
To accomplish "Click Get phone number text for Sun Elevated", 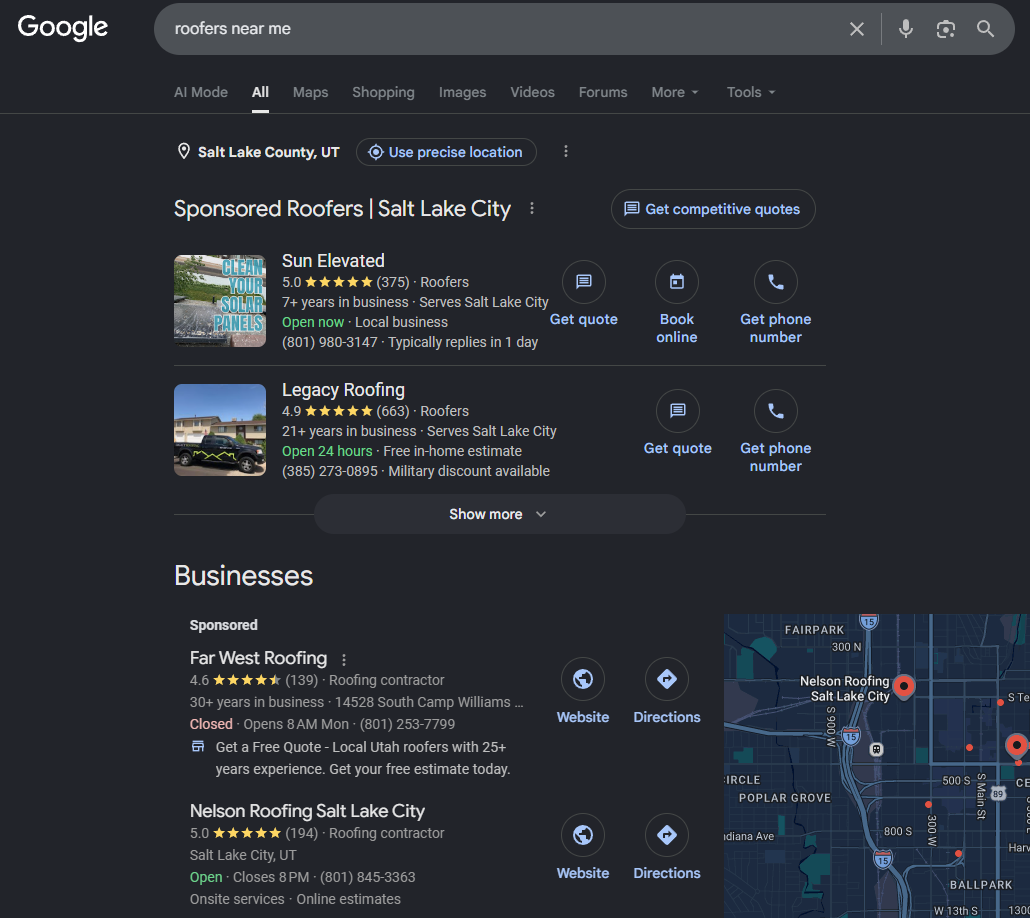I will (776, 328).
